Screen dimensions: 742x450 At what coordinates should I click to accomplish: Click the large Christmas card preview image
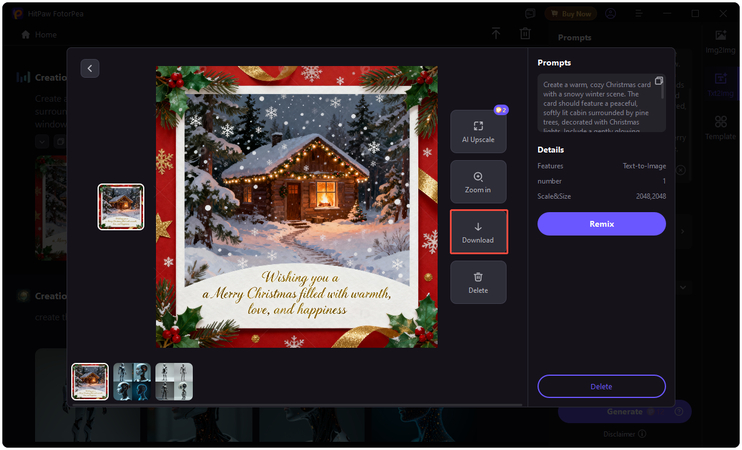pyautogui.click(x=297, y=207)
